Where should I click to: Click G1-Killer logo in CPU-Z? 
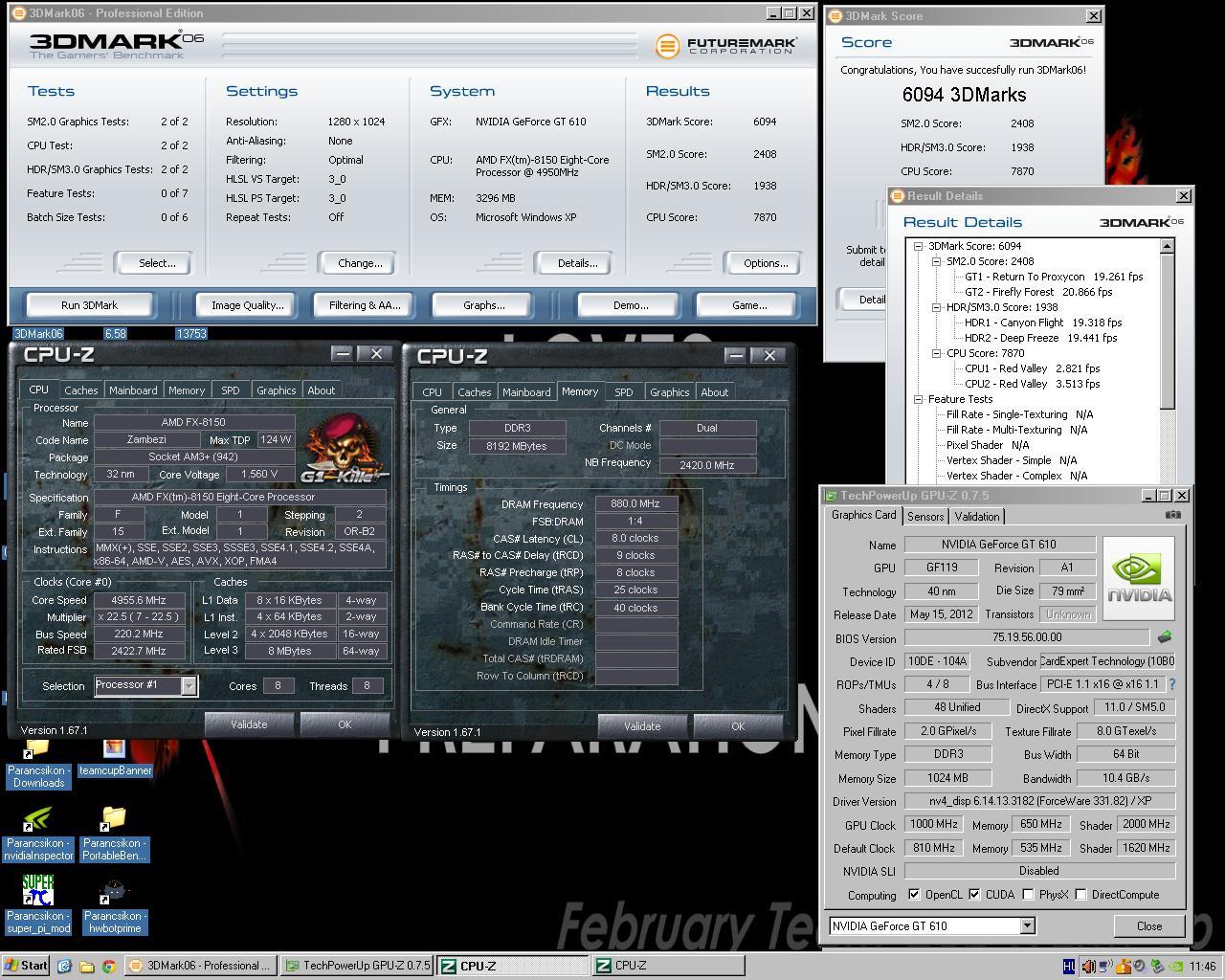(x=344, y=449)
